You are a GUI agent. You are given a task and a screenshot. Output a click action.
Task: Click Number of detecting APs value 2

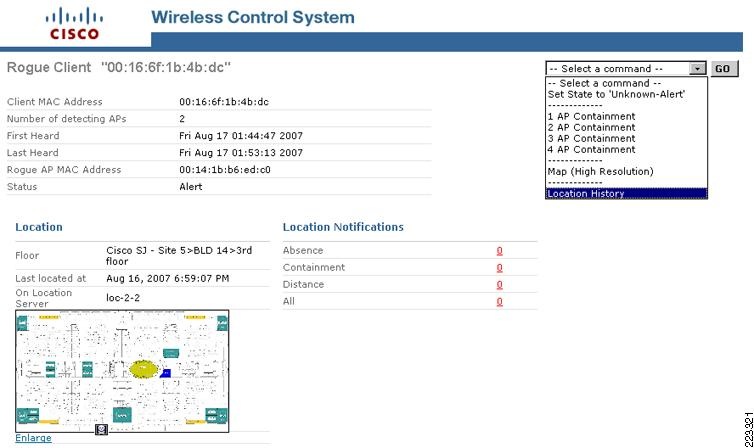tap(182, 119)
